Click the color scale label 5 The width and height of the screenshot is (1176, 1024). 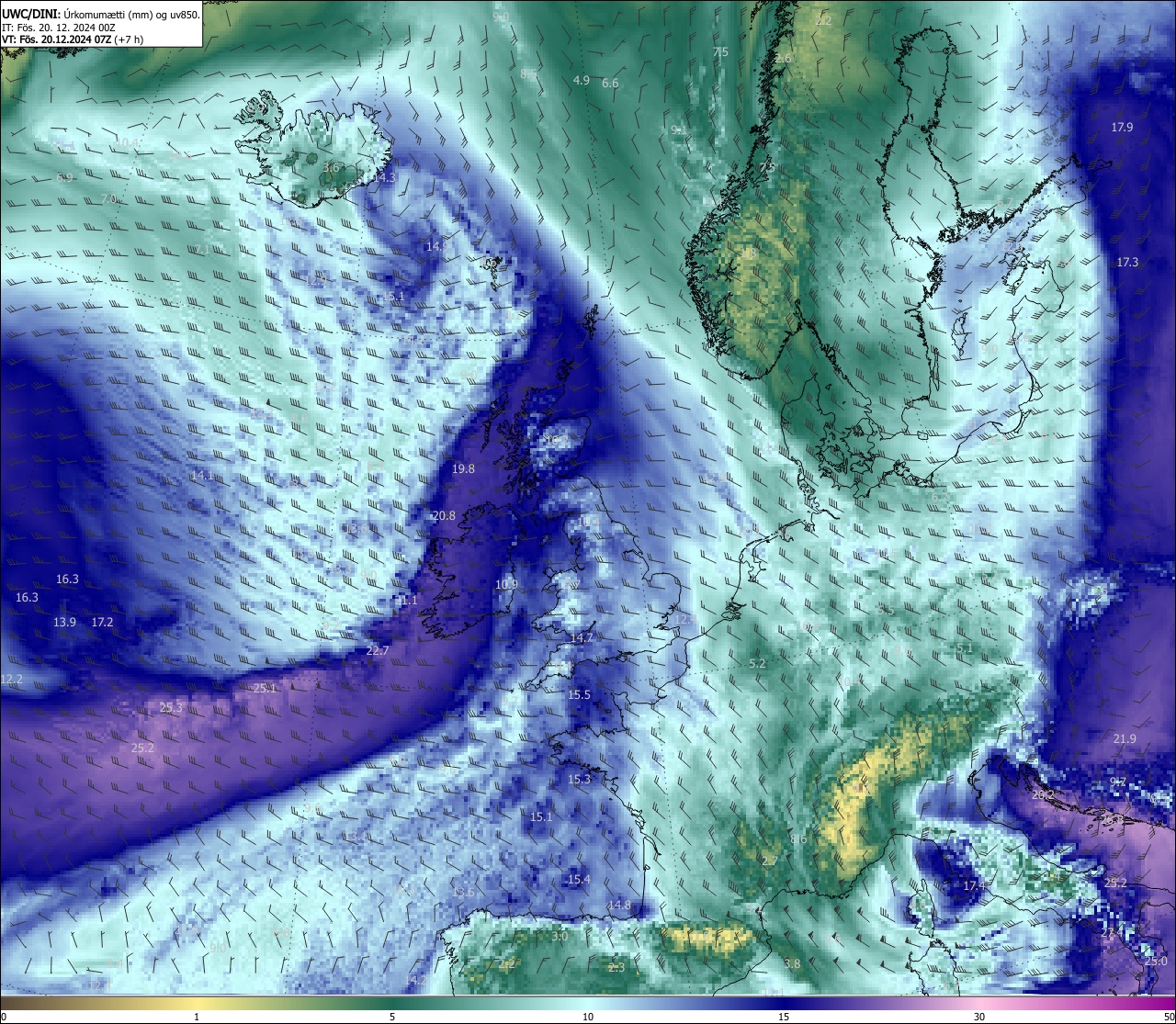pyautogui.click(x=392, y=1017)
